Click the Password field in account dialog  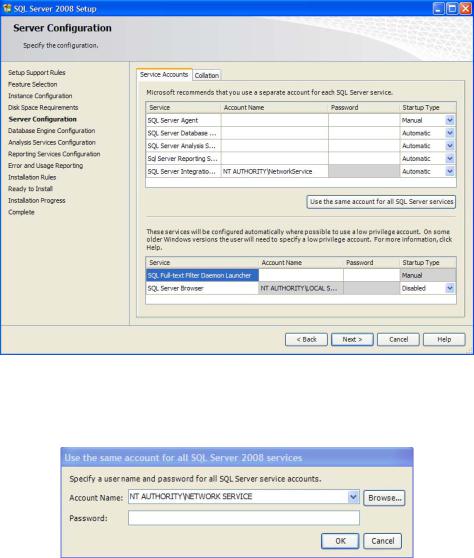(x=244, y=518)
